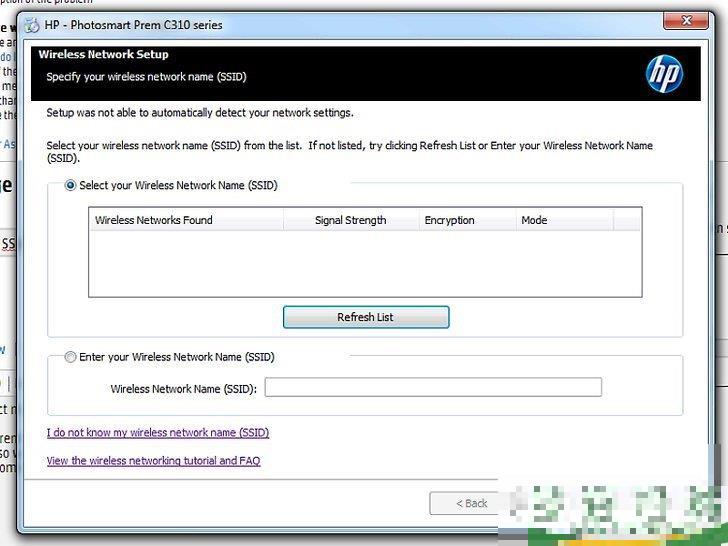Go to previous step with Back button
The width and height of the screenshot is (728, 546).
(x=471, y=503)
